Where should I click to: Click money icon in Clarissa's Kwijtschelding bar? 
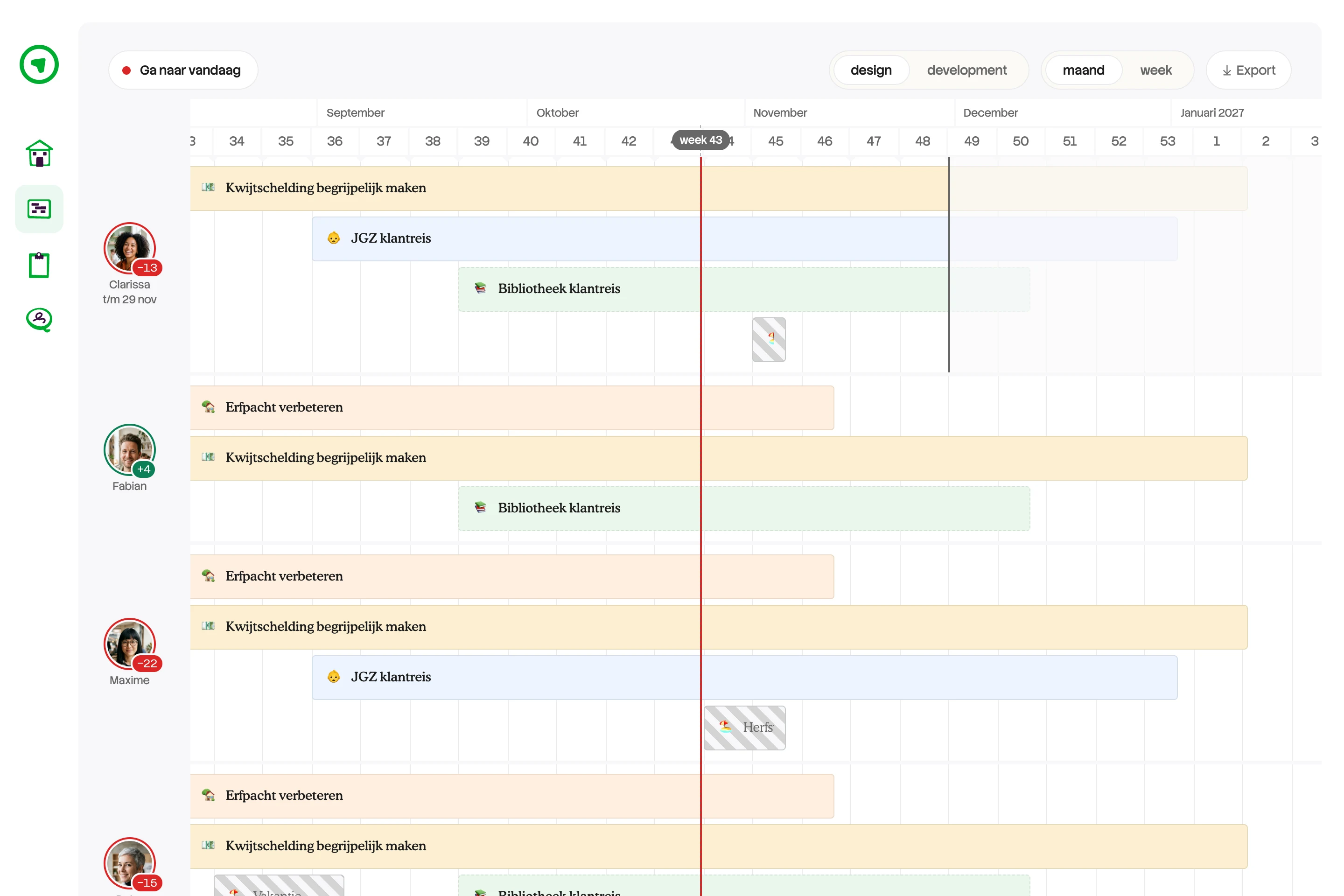(208, 188)
